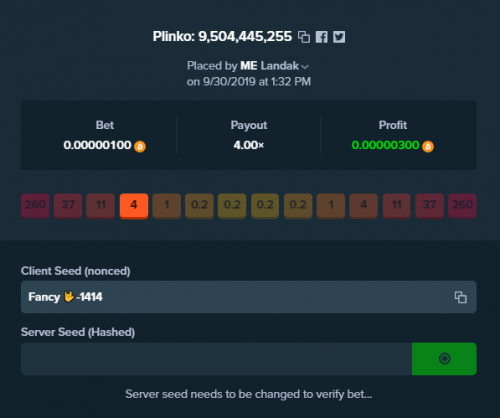Click the Bitcoin icon beside profit amount
This screenshot has width=500, height=418.
pos(428,146)
